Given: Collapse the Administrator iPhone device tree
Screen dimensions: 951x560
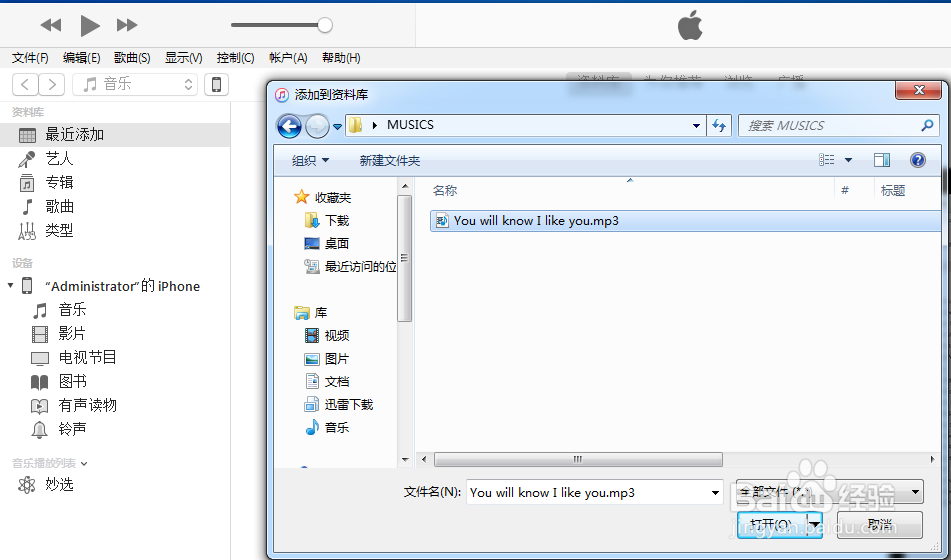Looking at the screenshot, I should coord(10,285).
